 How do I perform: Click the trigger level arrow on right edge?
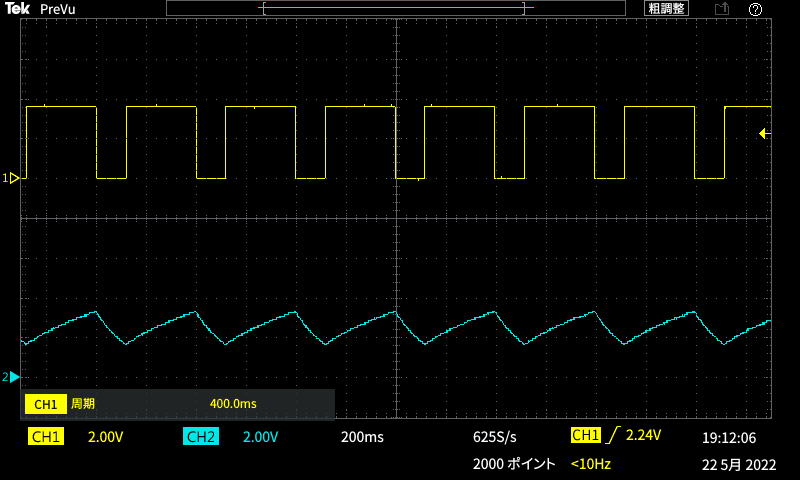tap(764, 133)
